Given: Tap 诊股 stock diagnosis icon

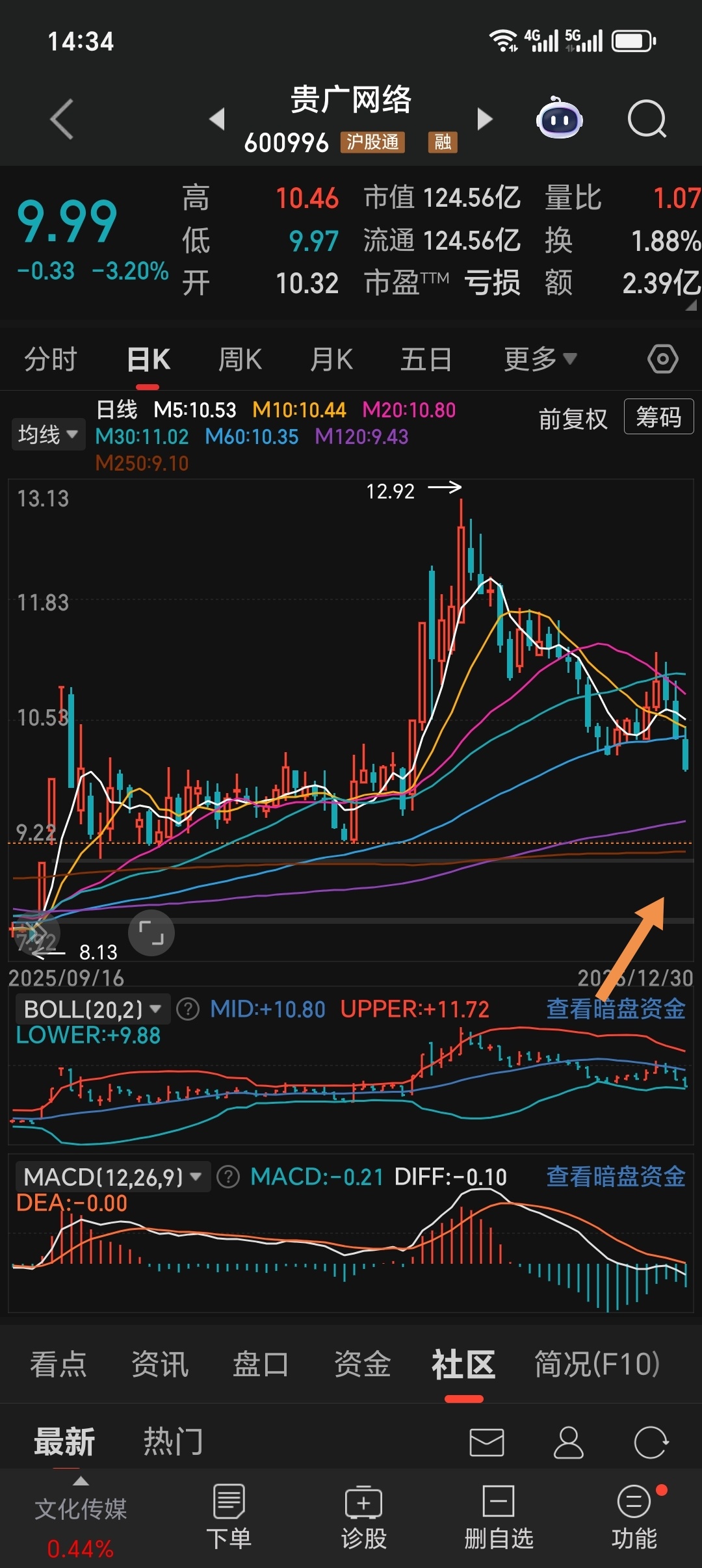Looking at the screenshot, I should tap(364, 1517).
